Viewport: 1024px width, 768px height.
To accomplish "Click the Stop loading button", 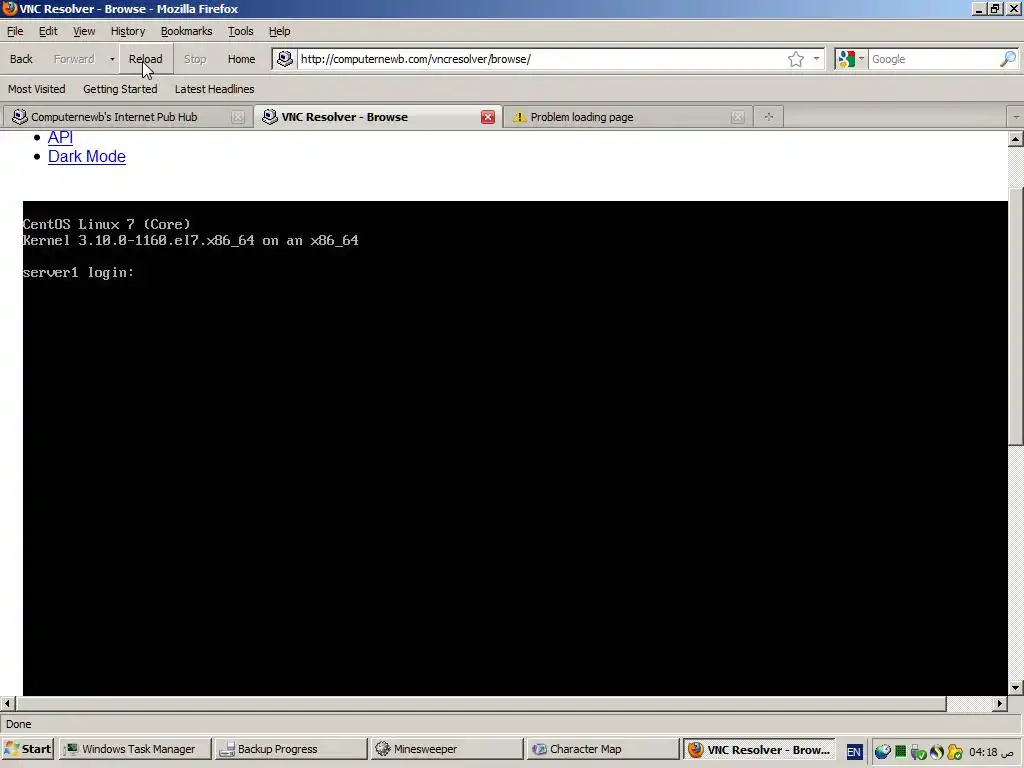I will tap(195, 59).
